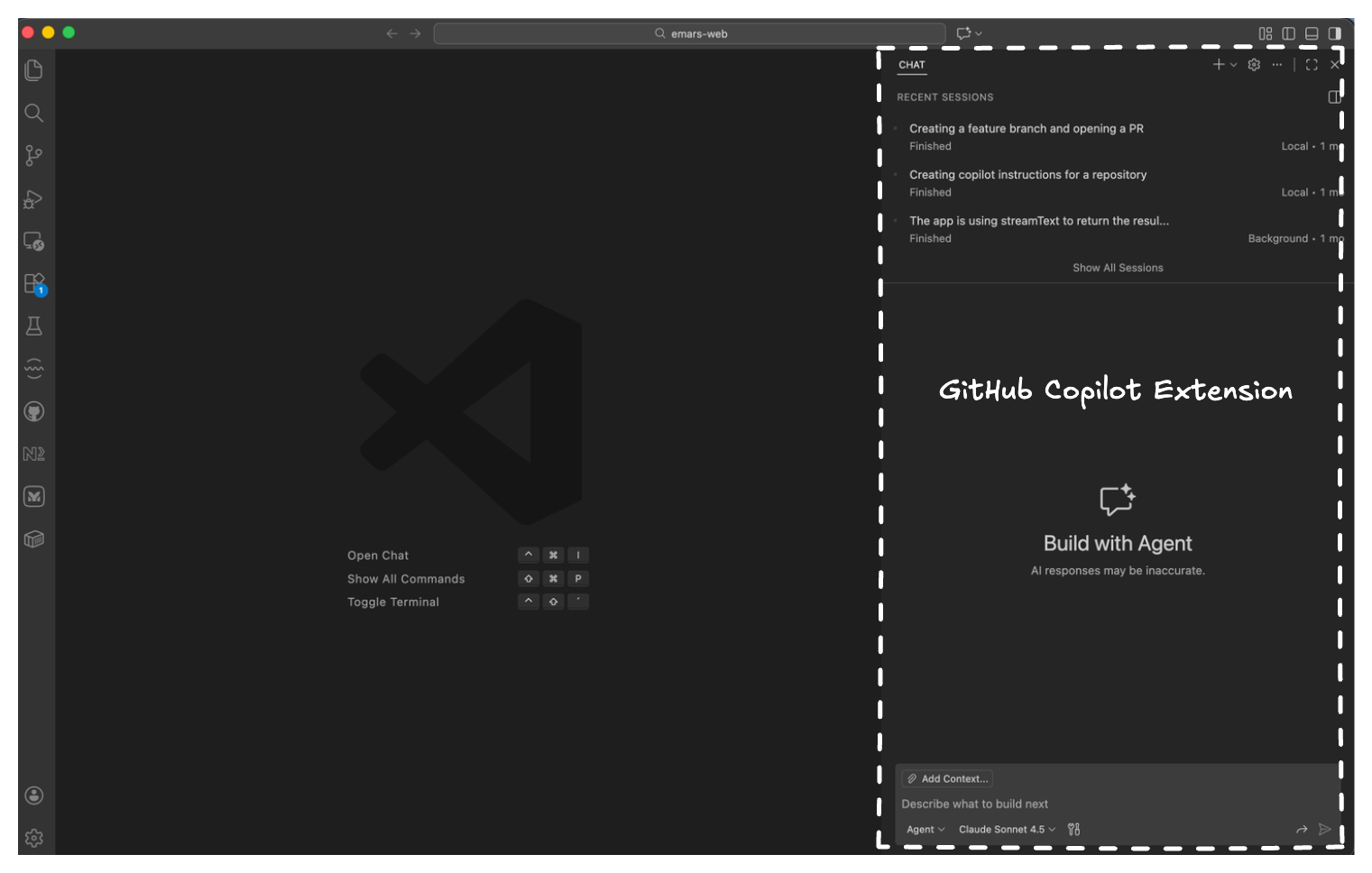Open the Explorer view in the sidebar

33,69
